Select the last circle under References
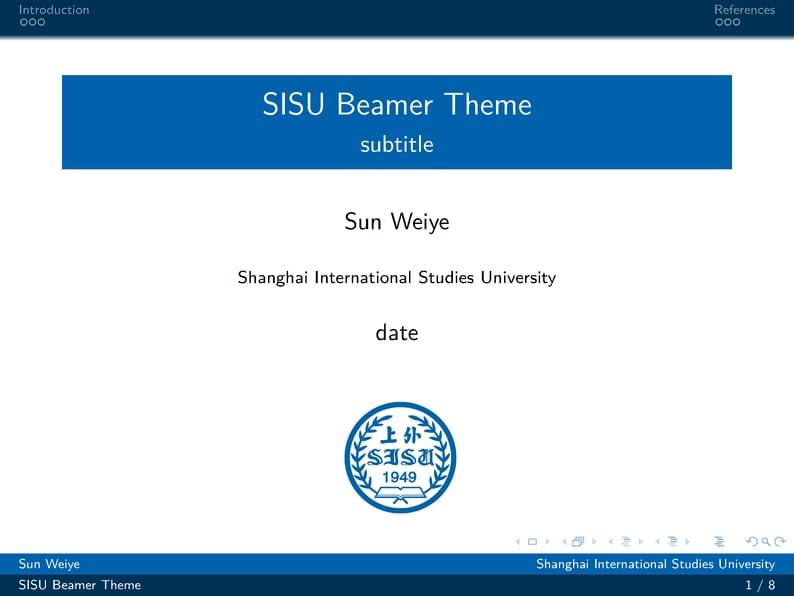Image resolution: width=794 pixels, height=596 pixels. 737,22
